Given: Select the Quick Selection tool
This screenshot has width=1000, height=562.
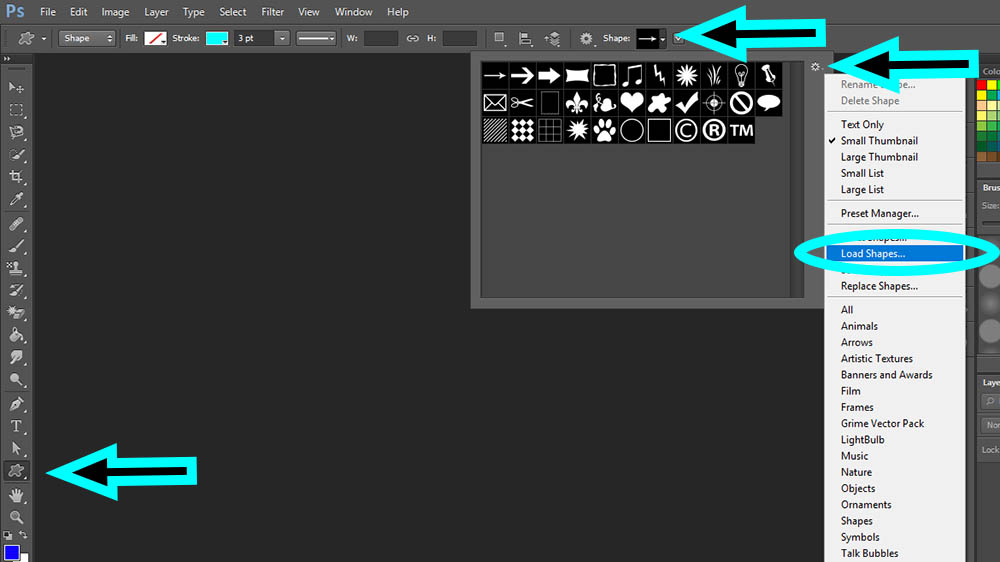Looking at the screenshot, I should (16, 154).
